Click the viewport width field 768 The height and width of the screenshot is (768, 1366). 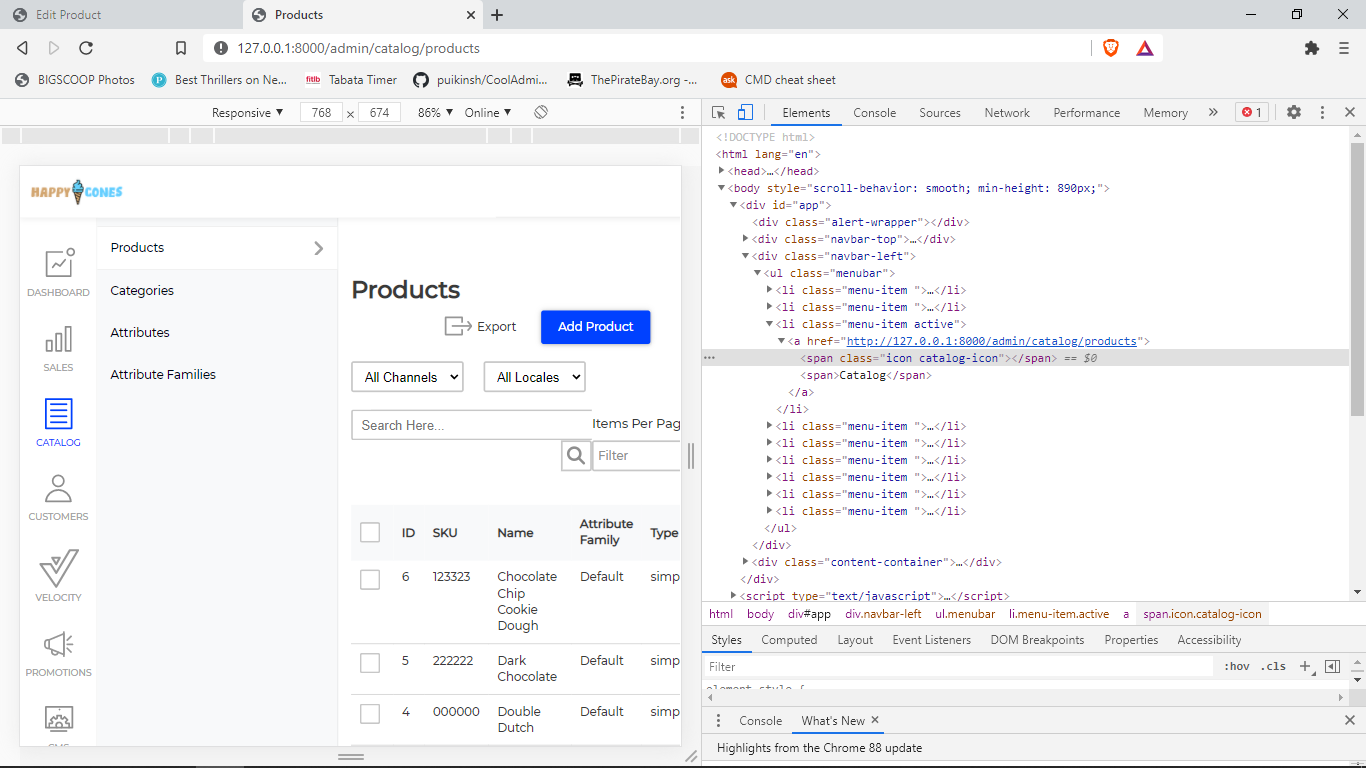321,113
